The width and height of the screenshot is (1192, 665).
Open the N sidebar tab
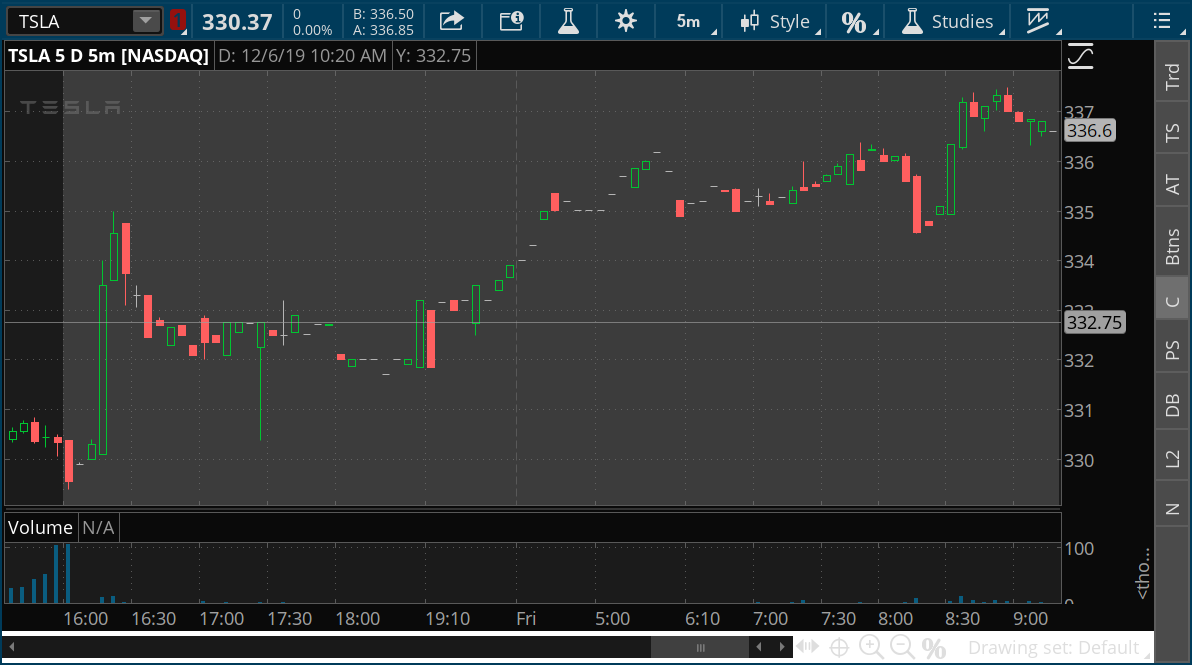(x=1172, y=509)
